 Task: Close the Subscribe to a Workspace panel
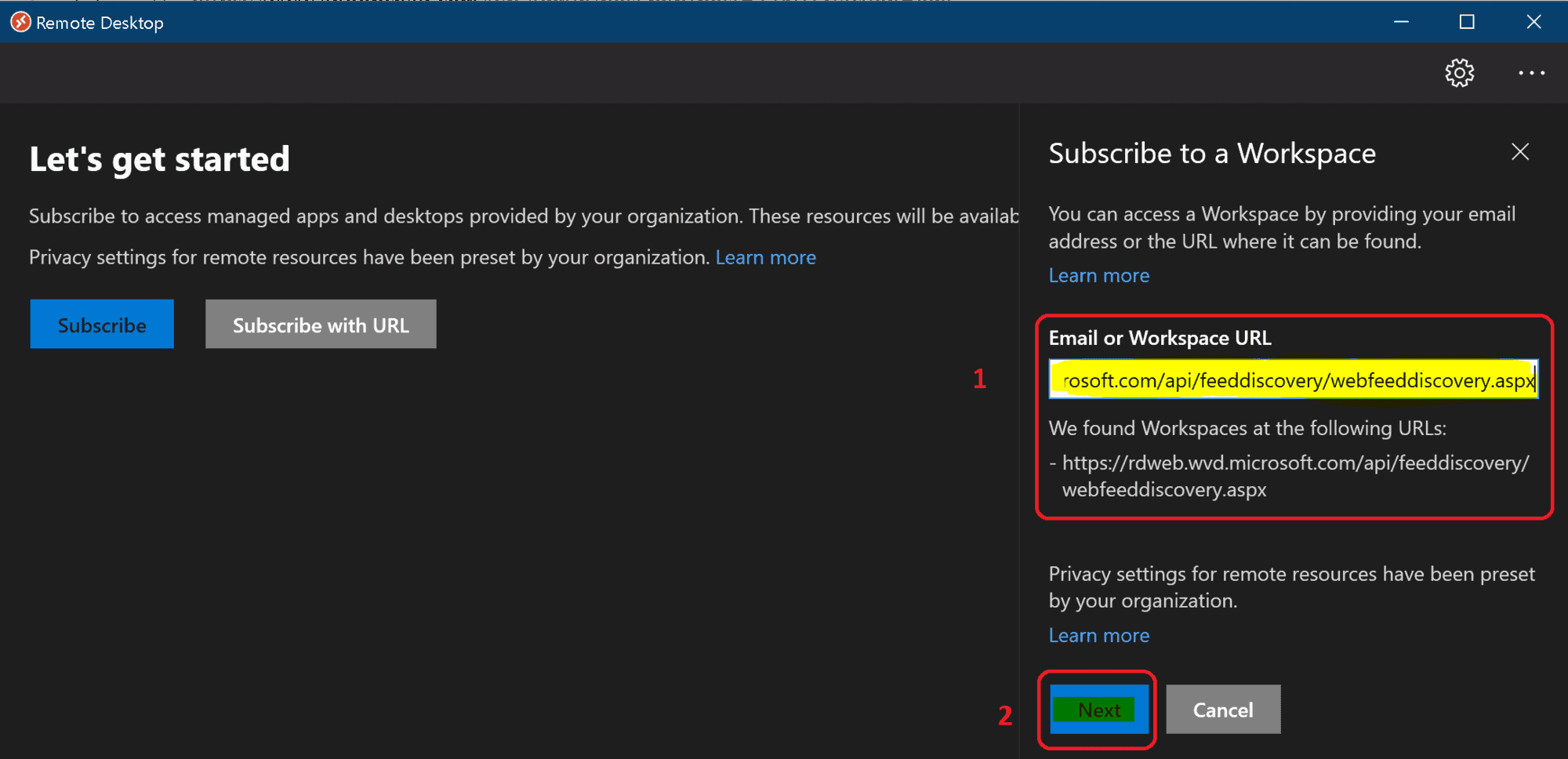coord(1520,152)
